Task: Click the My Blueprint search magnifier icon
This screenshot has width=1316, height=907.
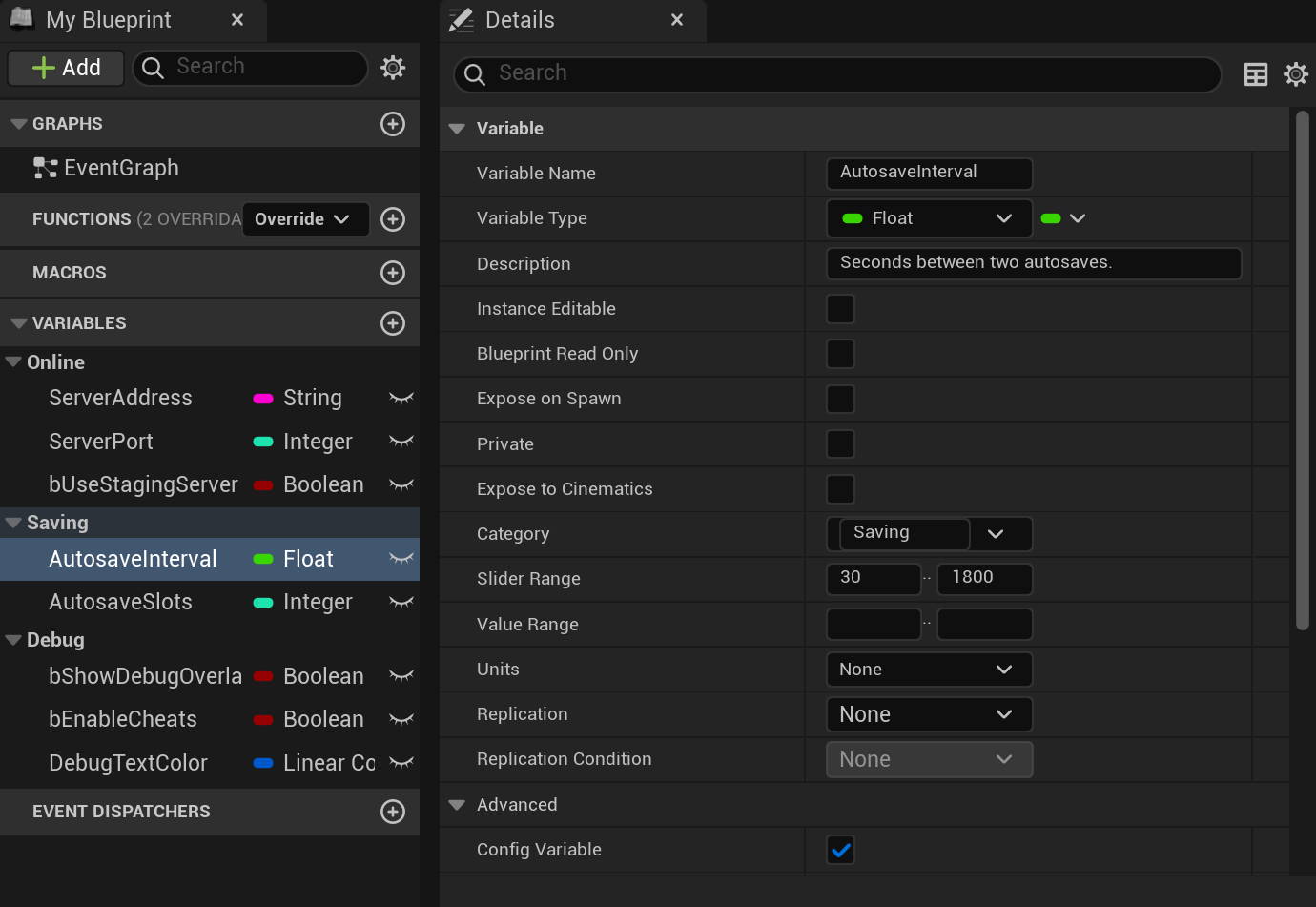Action: tap(153, 68)
